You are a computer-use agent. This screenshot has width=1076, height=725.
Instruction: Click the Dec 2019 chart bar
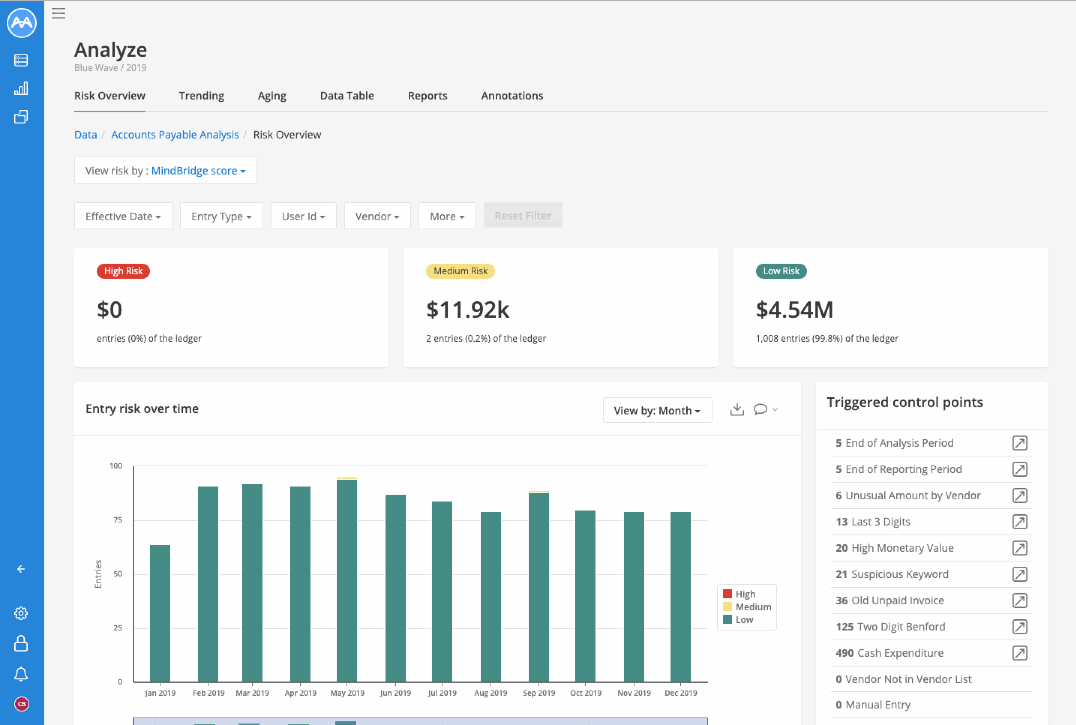coord(681,597)
